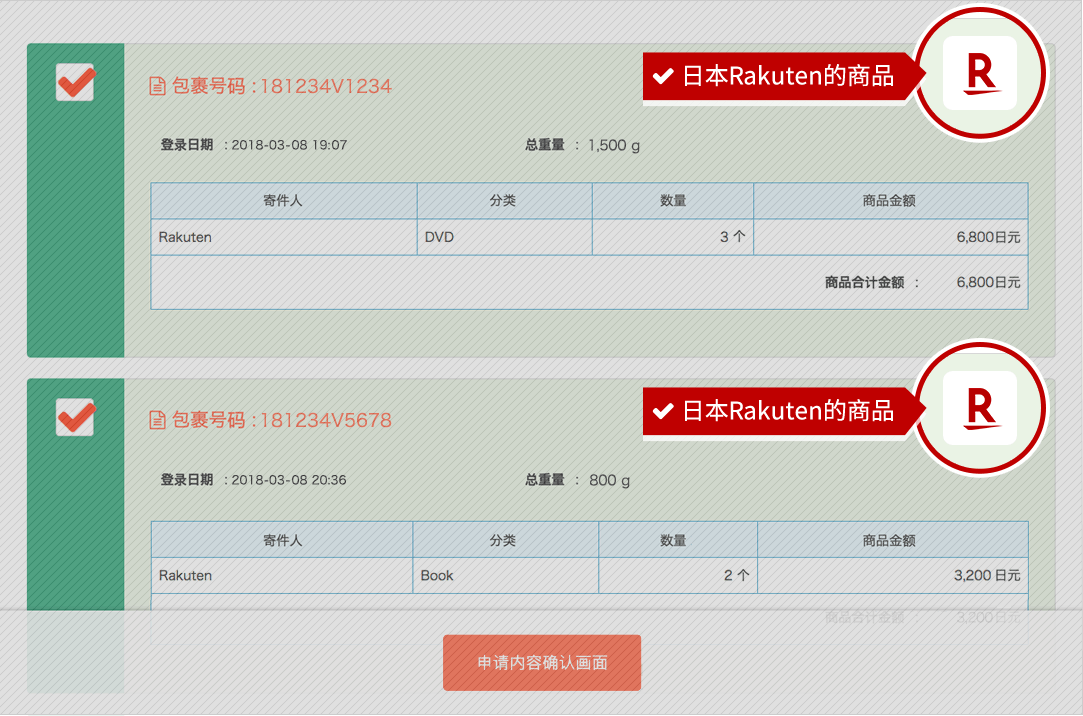Click the Rakuten R logo on the 181234V1234 package
This screenshot has width=1083, height=716.
(x=980, y=73)
